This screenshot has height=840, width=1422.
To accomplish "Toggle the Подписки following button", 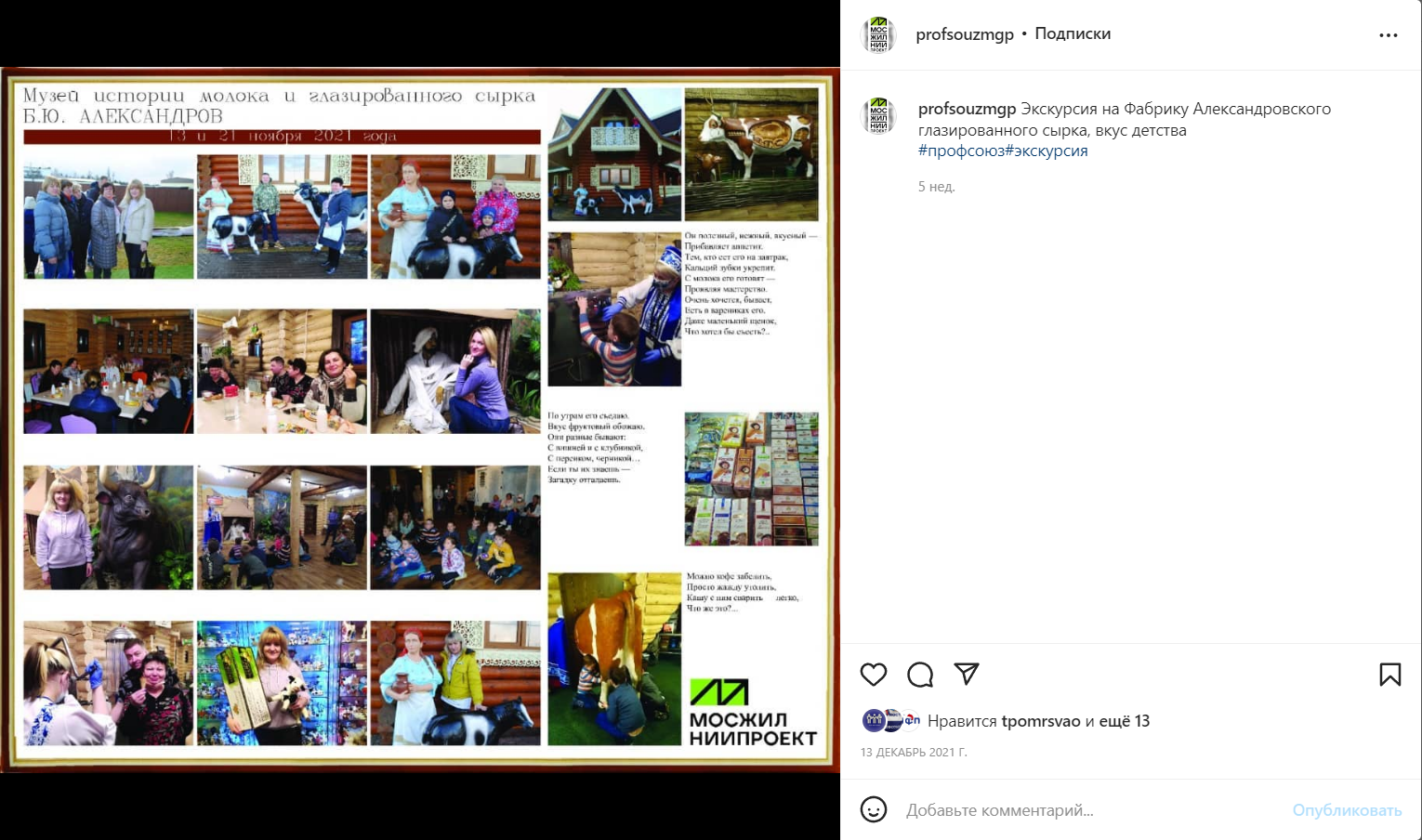I will (1073, 33).
